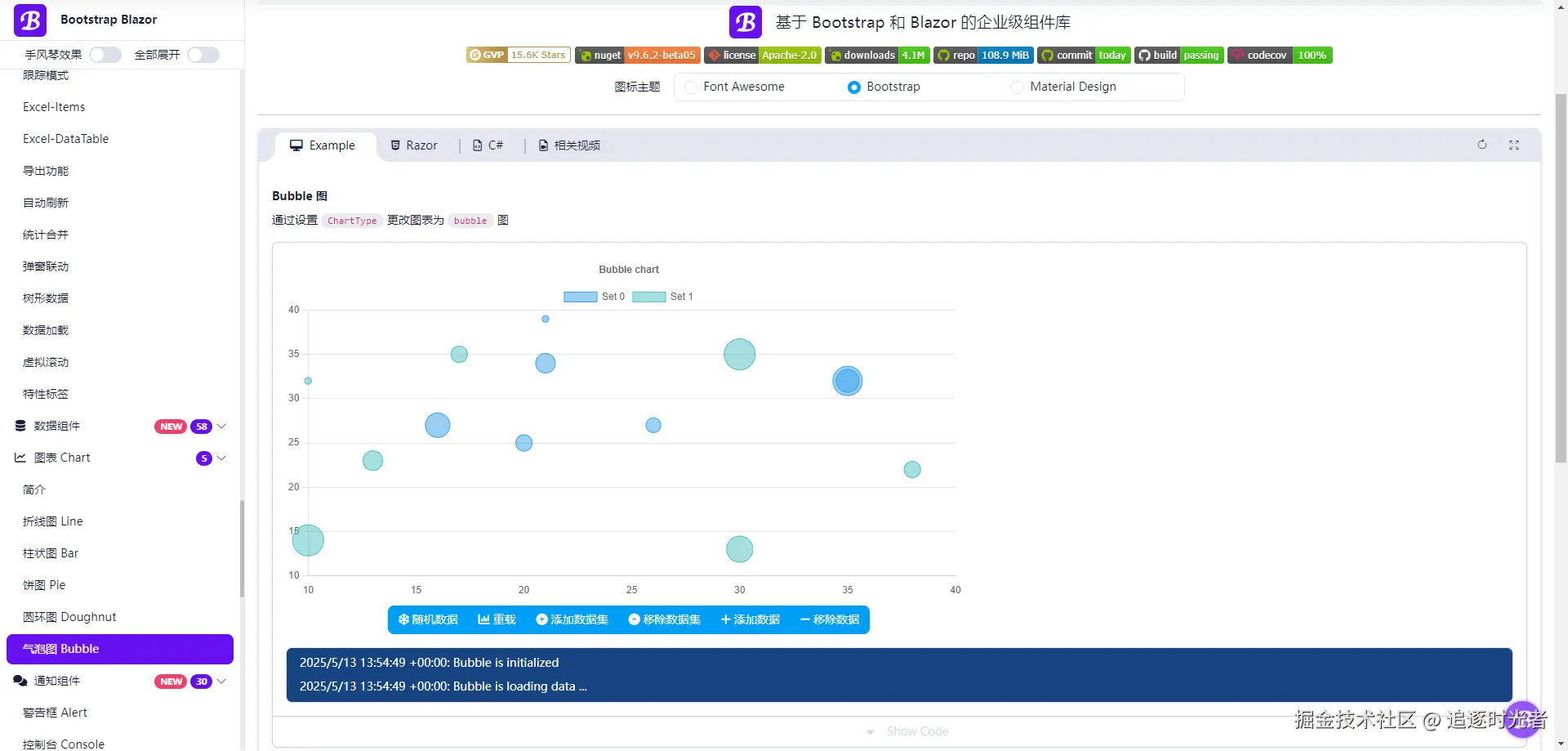Click the 添加数据集 button
The width and height of the screenshot is (1568, 751).
pyautogui.click(x=572, y=619)
